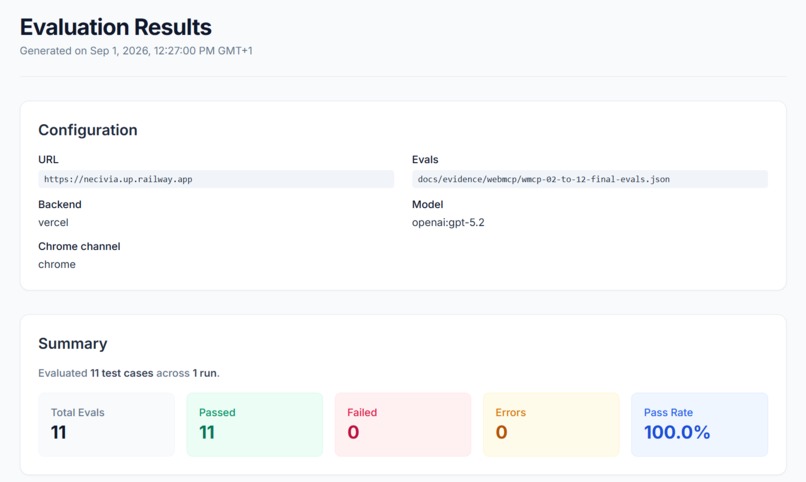806x482 pixels.
Task: Click the 'Evaluated 11 test cases' sentence
Action: click(x=129, y=373)
